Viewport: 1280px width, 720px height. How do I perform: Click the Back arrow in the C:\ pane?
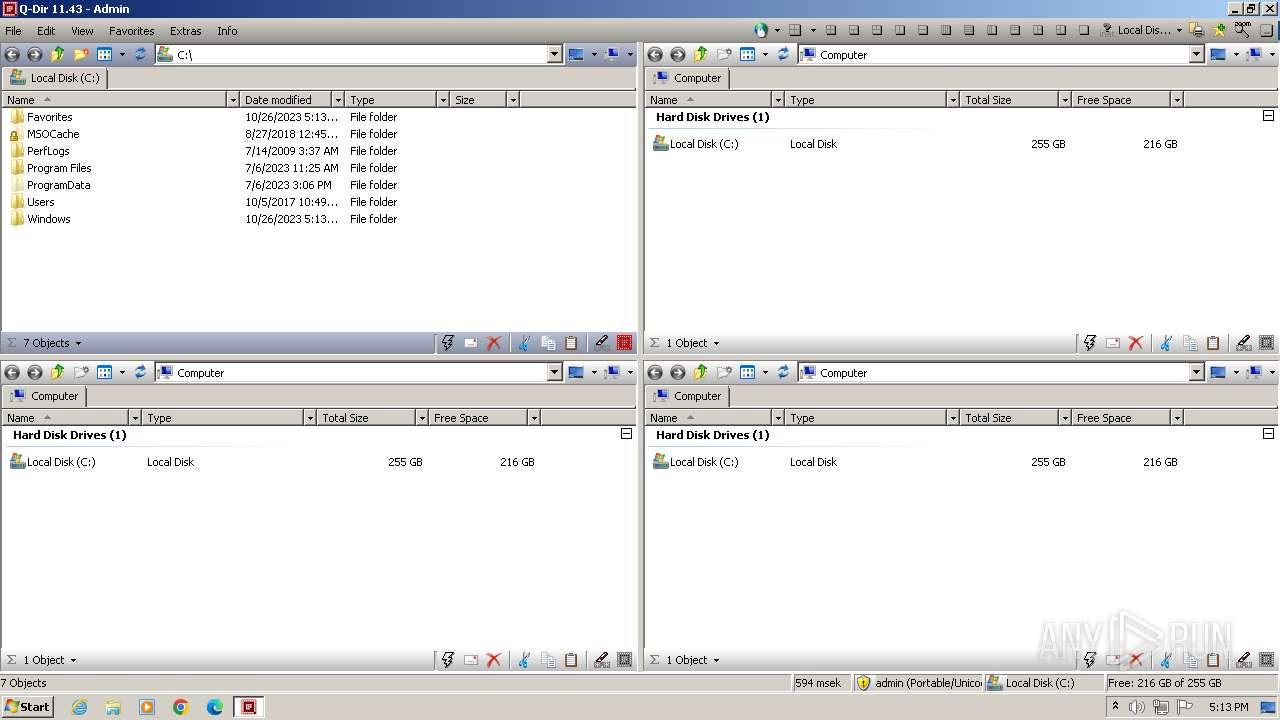point(12,55)
